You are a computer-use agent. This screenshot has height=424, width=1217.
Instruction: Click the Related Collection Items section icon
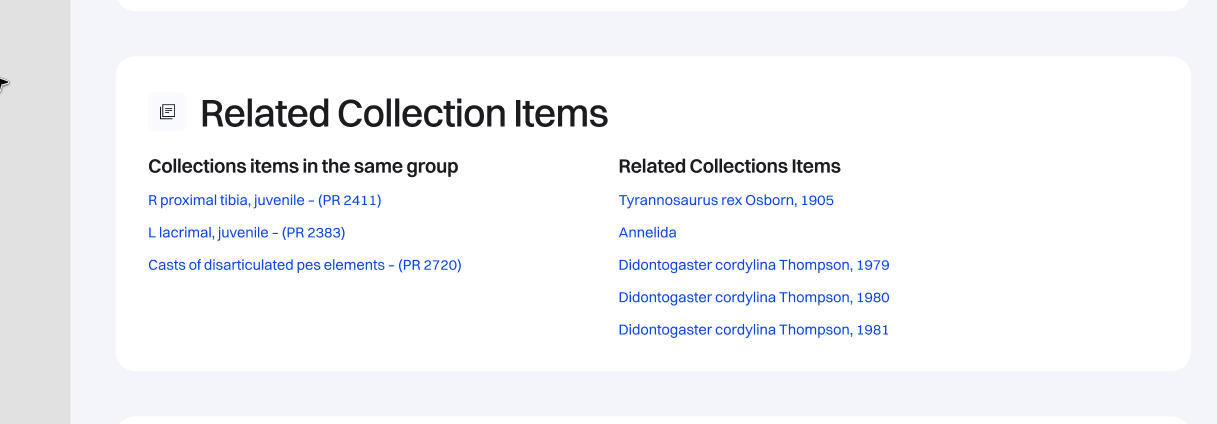click(167, 112)
